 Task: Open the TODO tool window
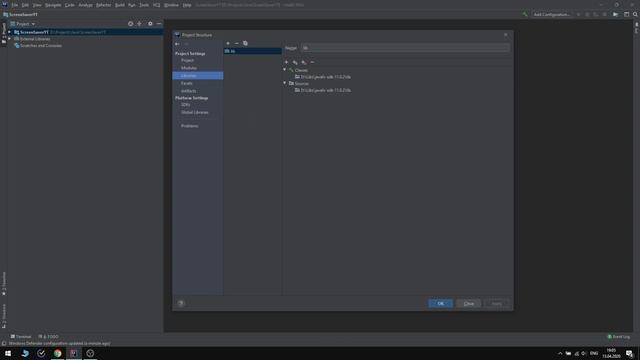pyautogui.click(x=49, y=337)
